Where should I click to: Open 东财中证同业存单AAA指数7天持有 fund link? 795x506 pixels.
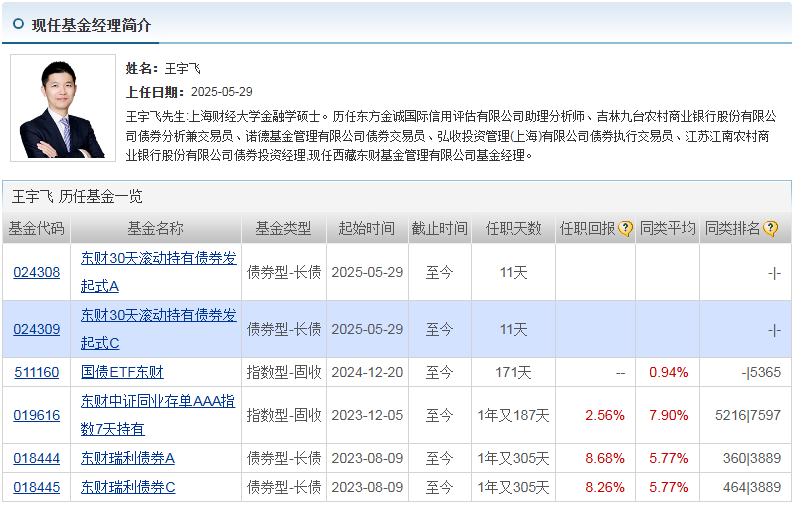(158, 415)
